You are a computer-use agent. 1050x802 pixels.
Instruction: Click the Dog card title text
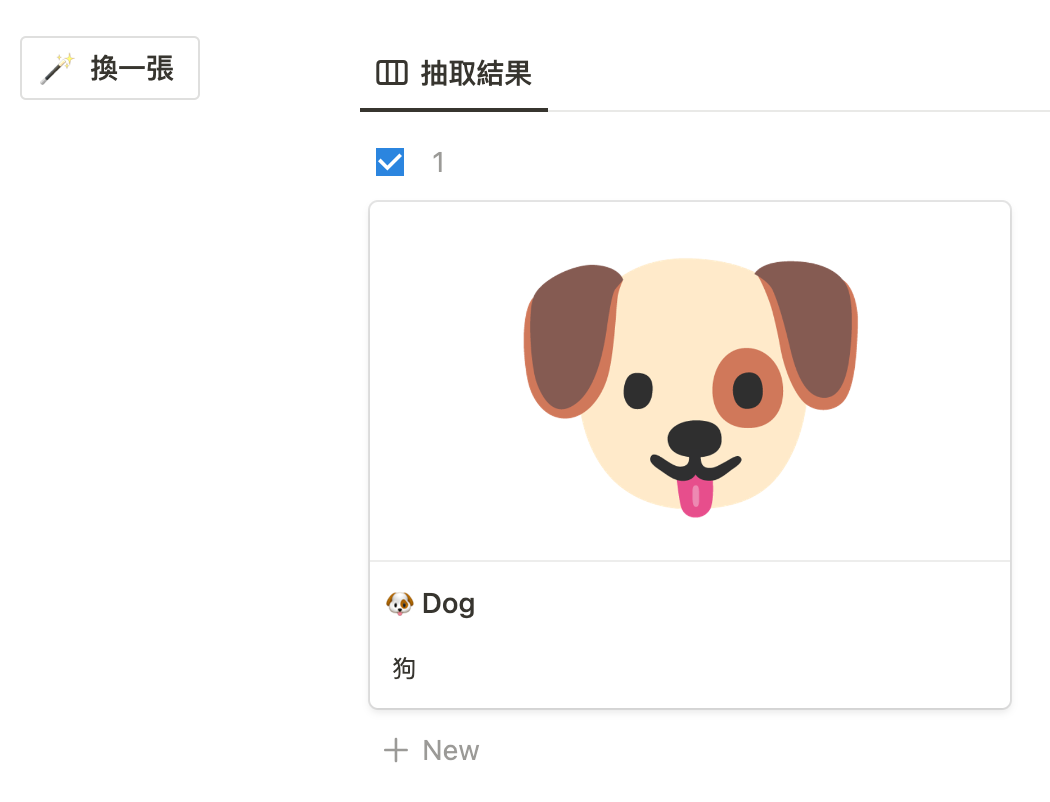pos(448,603)
